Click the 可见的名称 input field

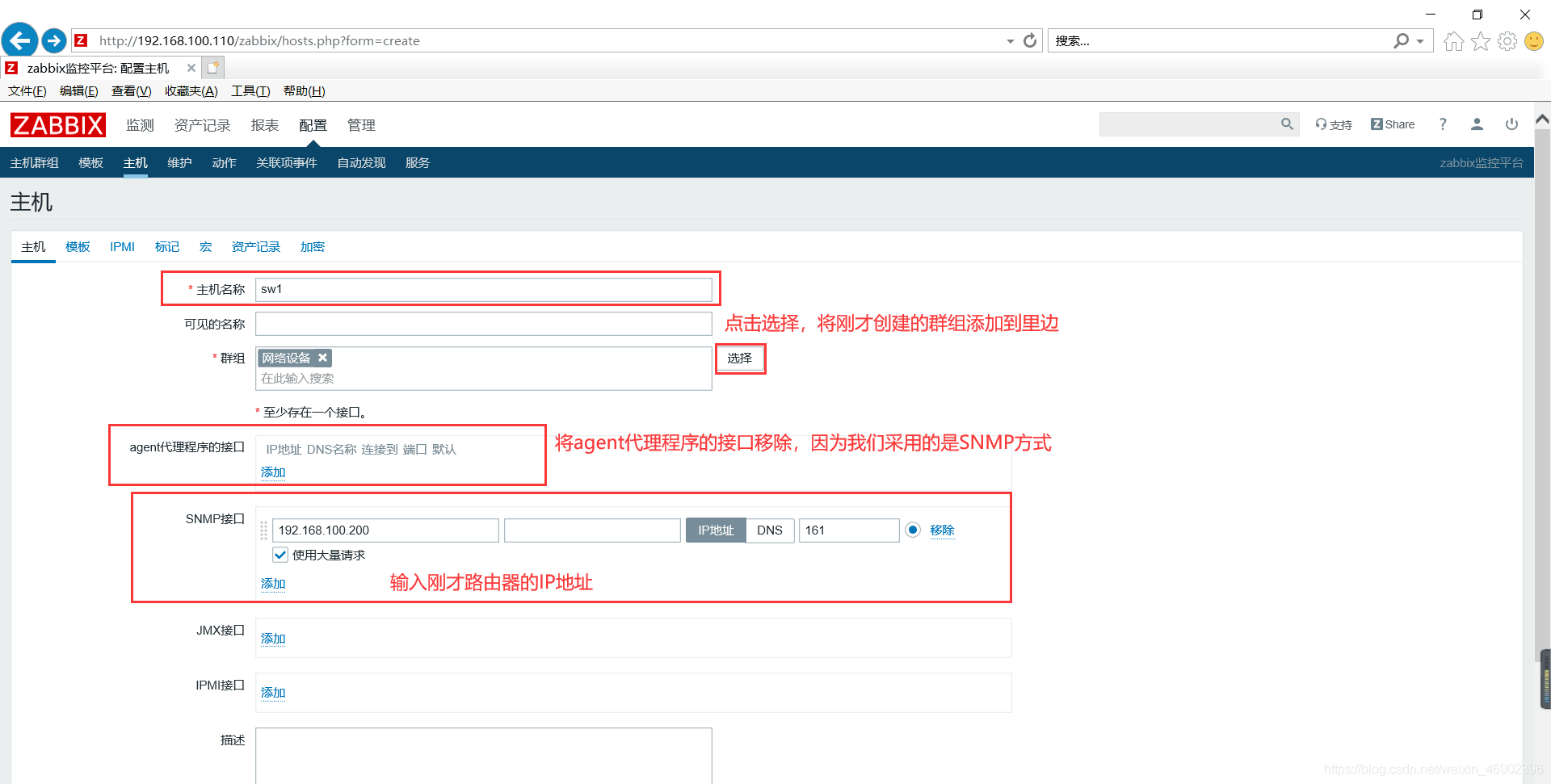(x=484, y=324)
